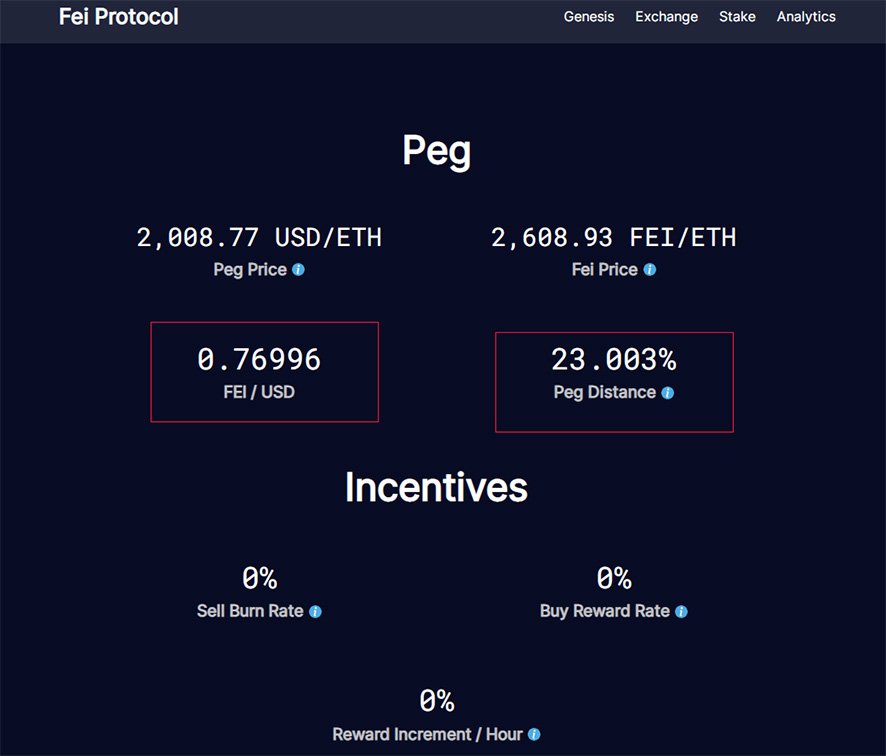Click the Fei Protocol home logo text
The height and width of the screenshot is (756, 886).
[119, 17]
